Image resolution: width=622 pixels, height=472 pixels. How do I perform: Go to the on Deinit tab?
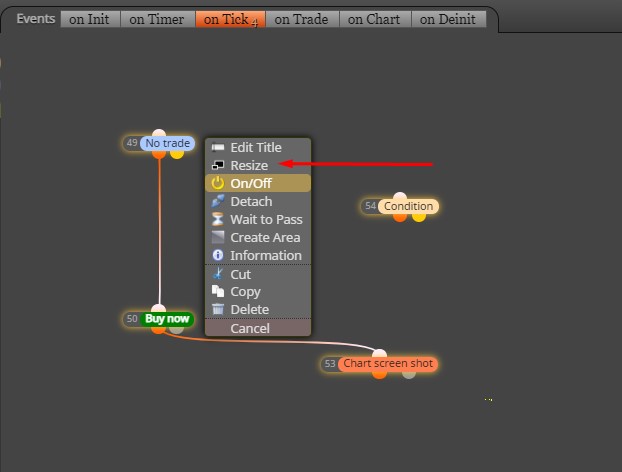[448, 19]
